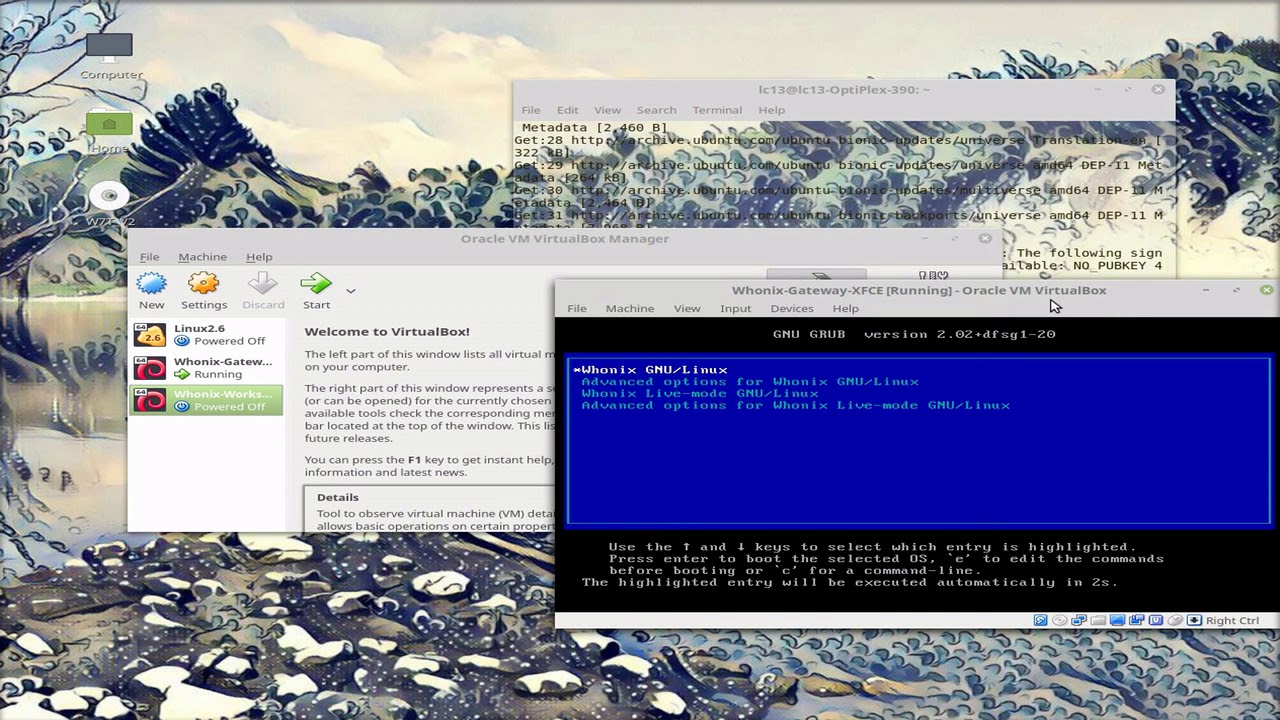Open the Machine menu in Whonix-Gateway VM window

(629, 308)
